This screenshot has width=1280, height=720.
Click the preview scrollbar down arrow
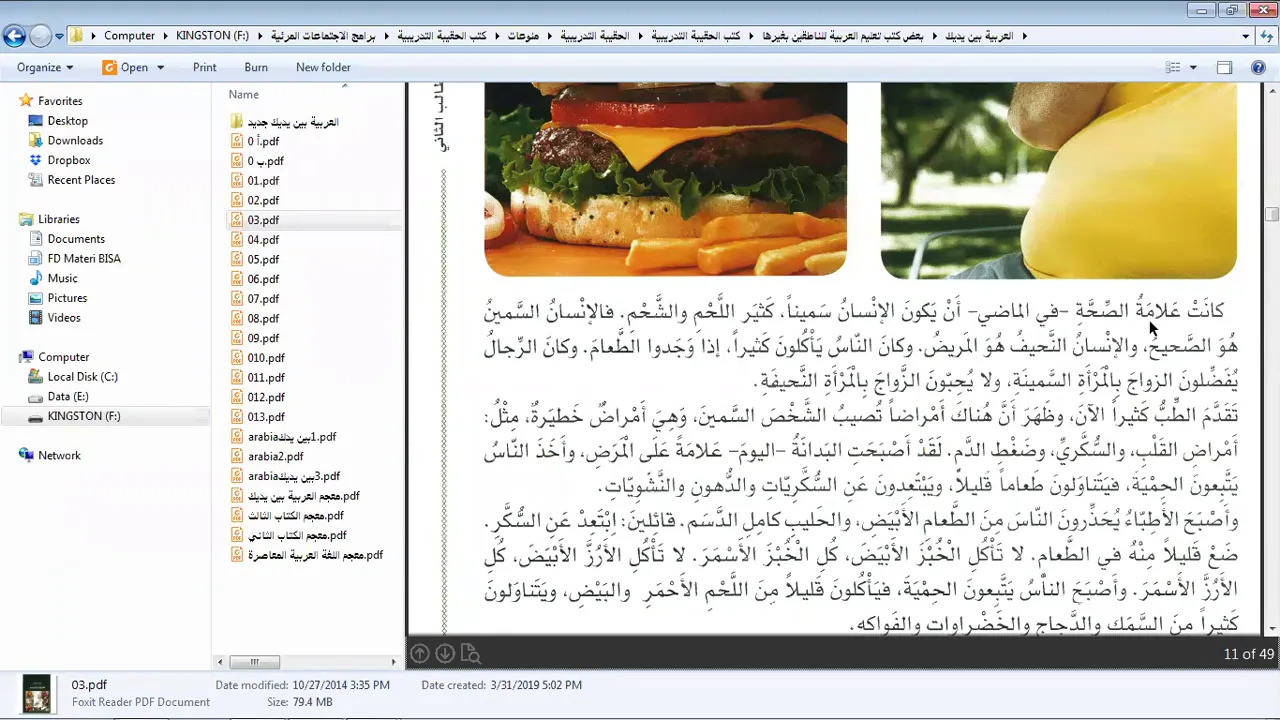(x=1272, y=629)
